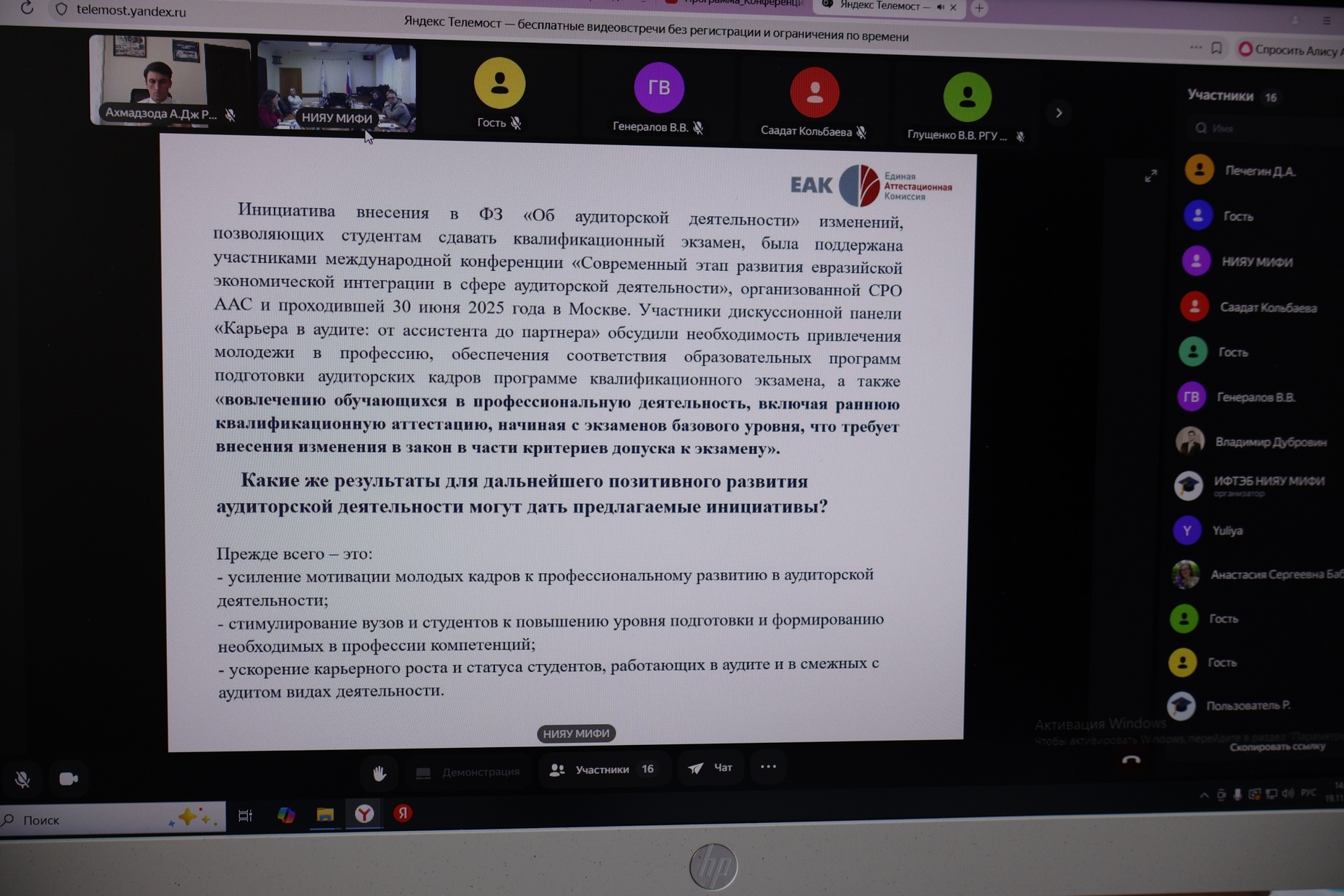Open a new browser tab
This screenshot has height=896, width=1344.
click(x=979, y=8)
